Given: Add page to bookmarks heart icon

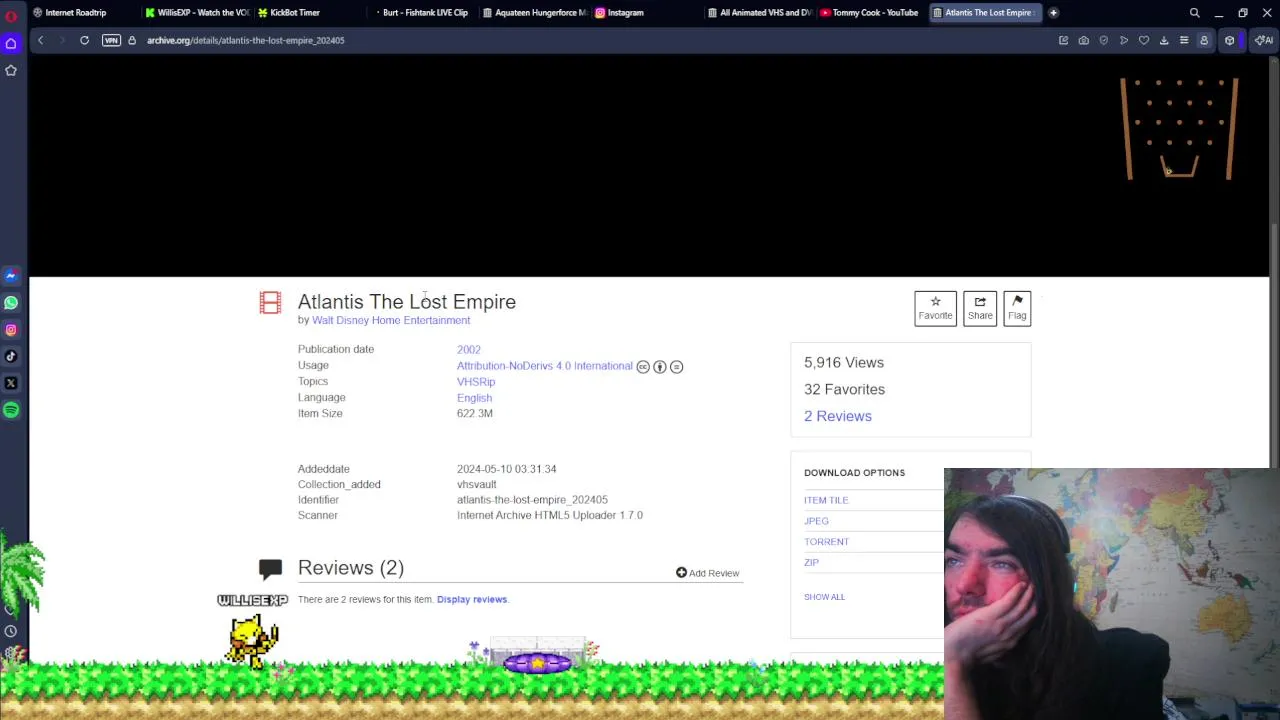Looking at the screenshot, I should [1144, 40].
